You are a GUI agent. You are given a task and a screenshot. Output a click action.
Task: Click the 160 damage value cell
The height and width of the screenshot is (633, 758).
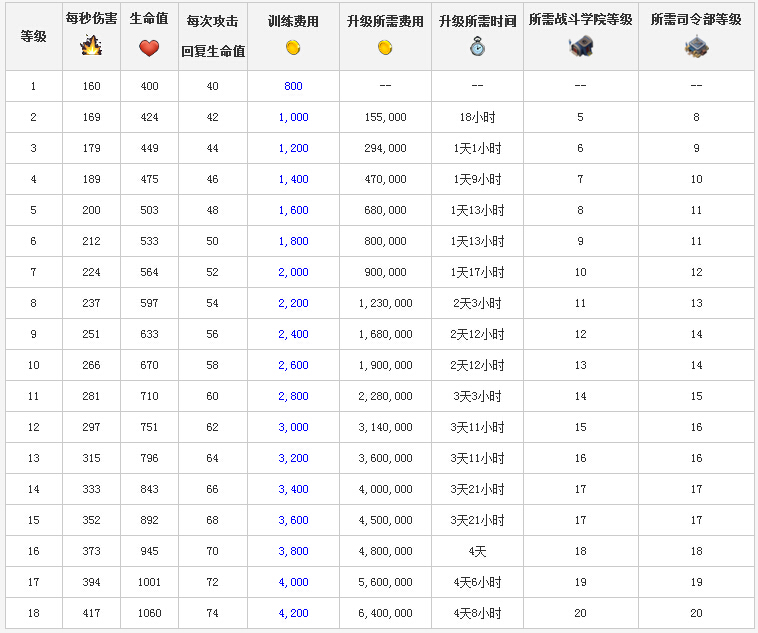click(91, 86)
